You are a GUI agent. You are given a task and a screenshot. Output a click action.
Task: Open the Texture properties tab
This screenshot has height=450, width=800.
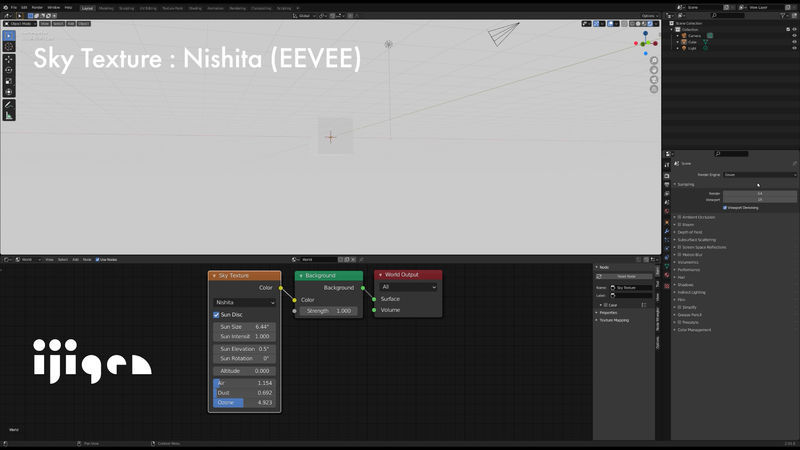pos(667,286)
